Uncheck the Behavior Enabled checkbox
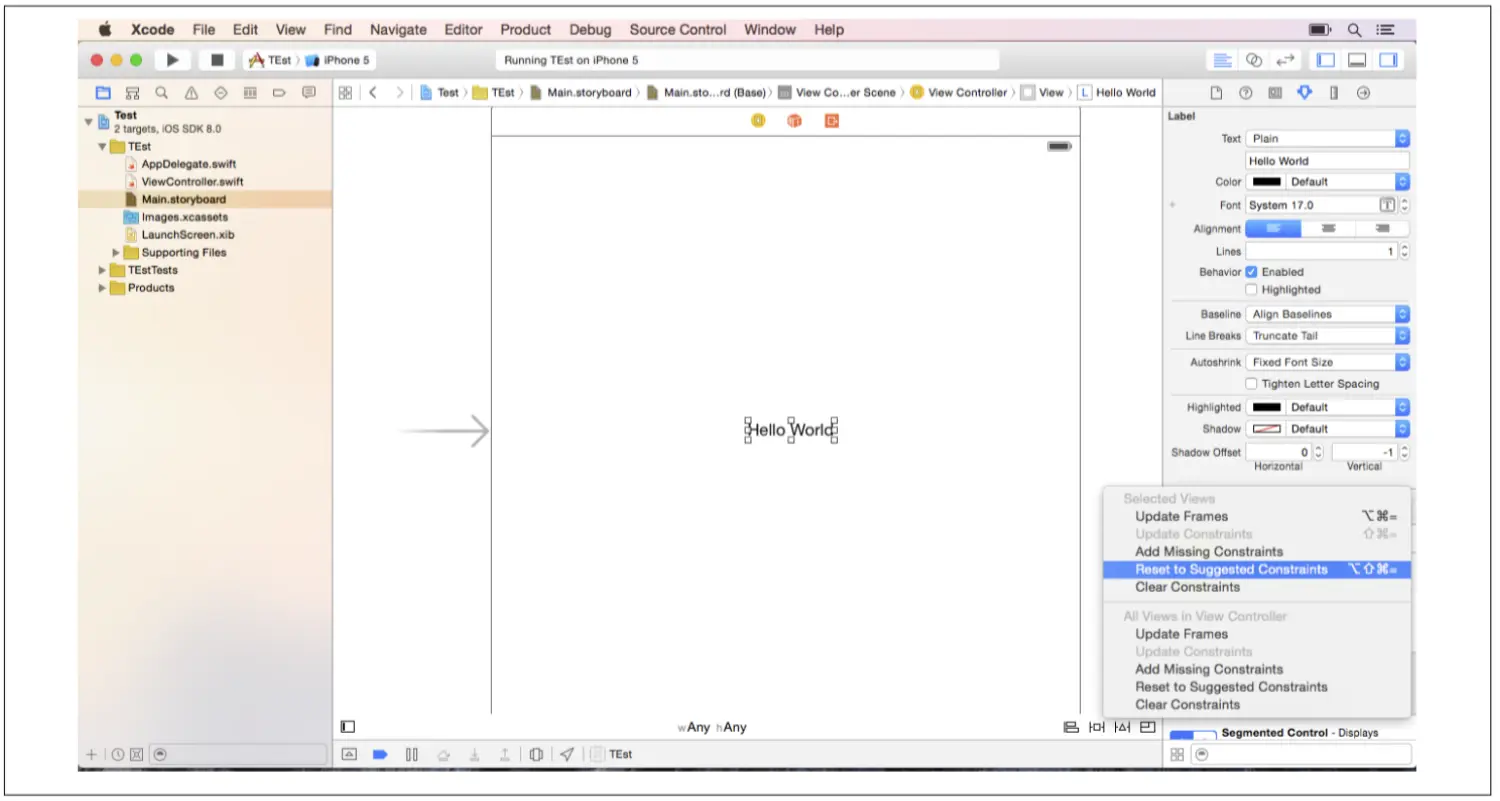 pyautogui.click(x=1251, y=272)
